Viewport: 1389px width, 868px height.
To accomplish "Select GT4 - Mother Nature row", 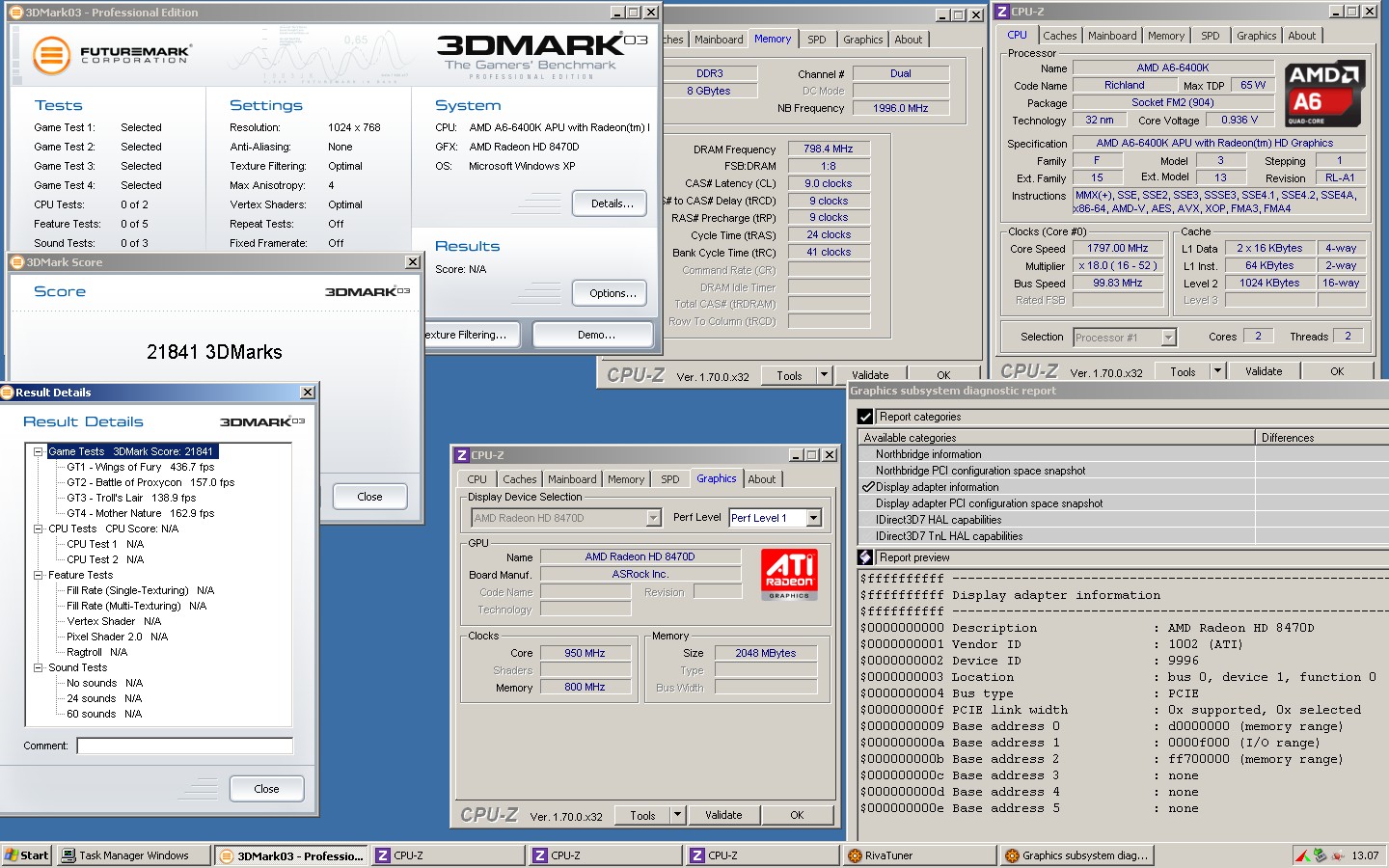I will coord(141,513).
